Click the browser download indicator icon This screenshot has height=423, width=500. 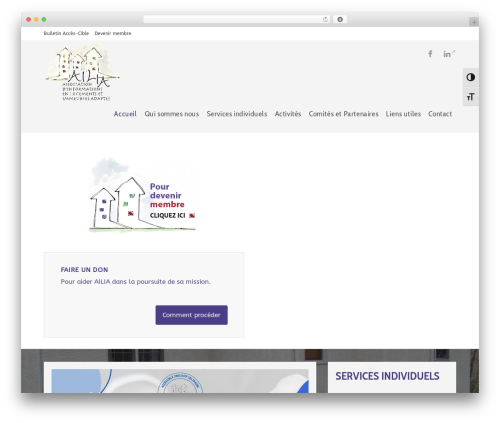[x=340, y=19]
